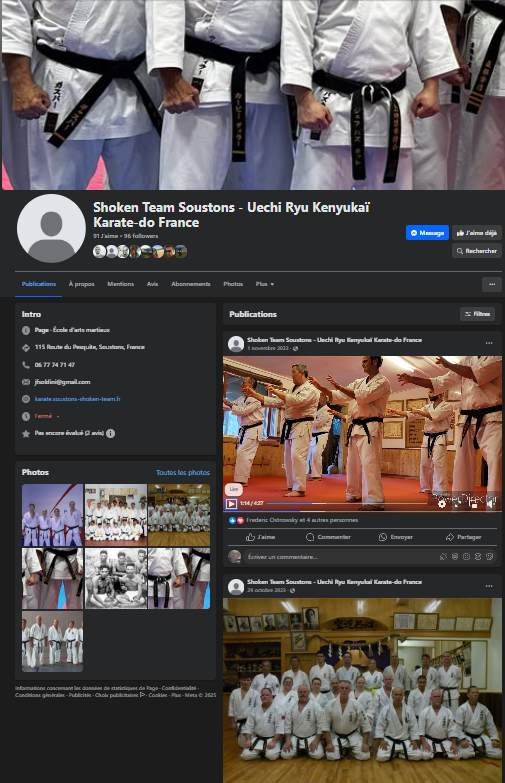Click the last follower avatar in row
The image size is (505, 783).
(181, 251)
